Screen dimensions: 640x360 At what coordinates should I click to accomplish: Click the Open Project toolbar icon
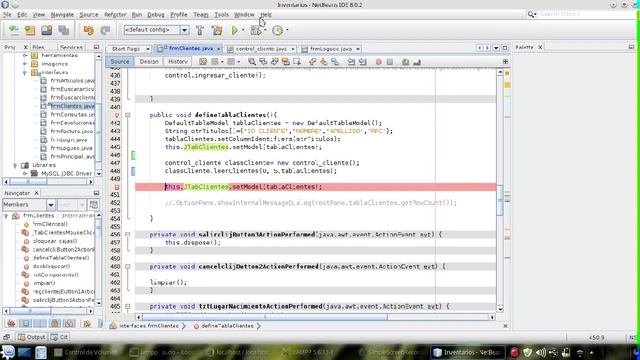point(47,30)
